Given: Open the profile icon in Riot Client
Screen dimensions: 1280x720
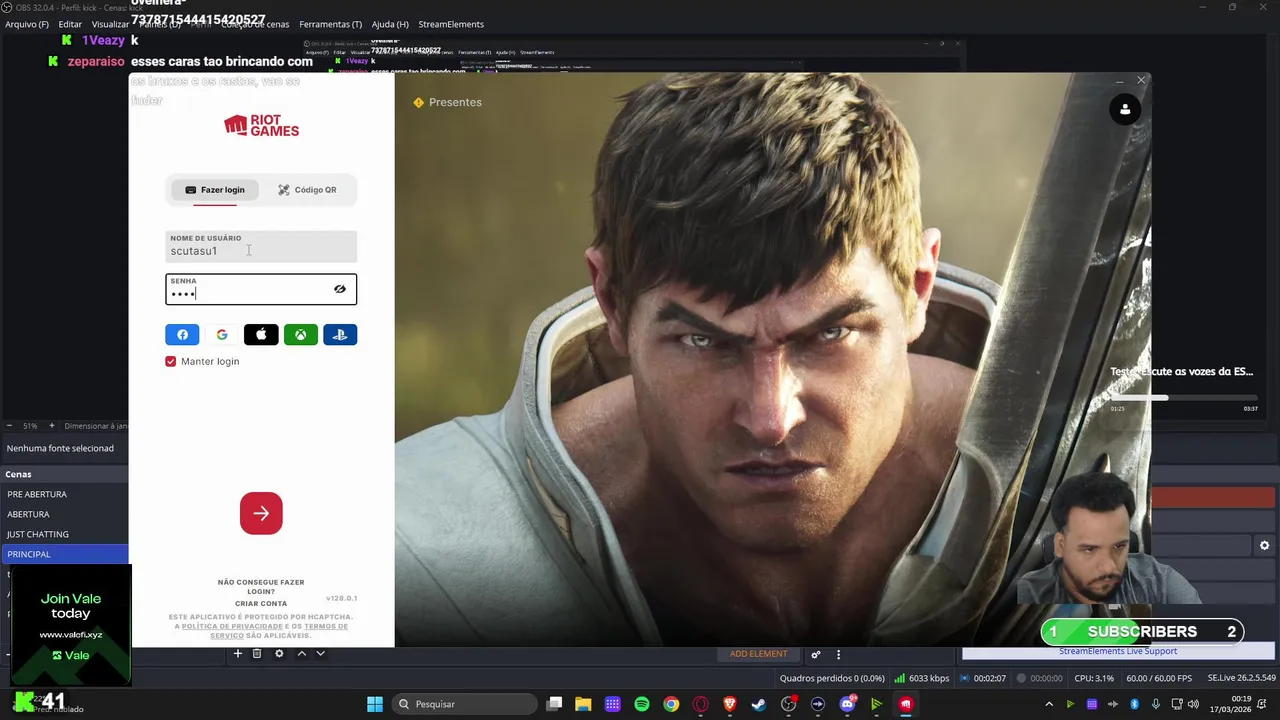Looking at the screenshot, I should point(1125,110).
